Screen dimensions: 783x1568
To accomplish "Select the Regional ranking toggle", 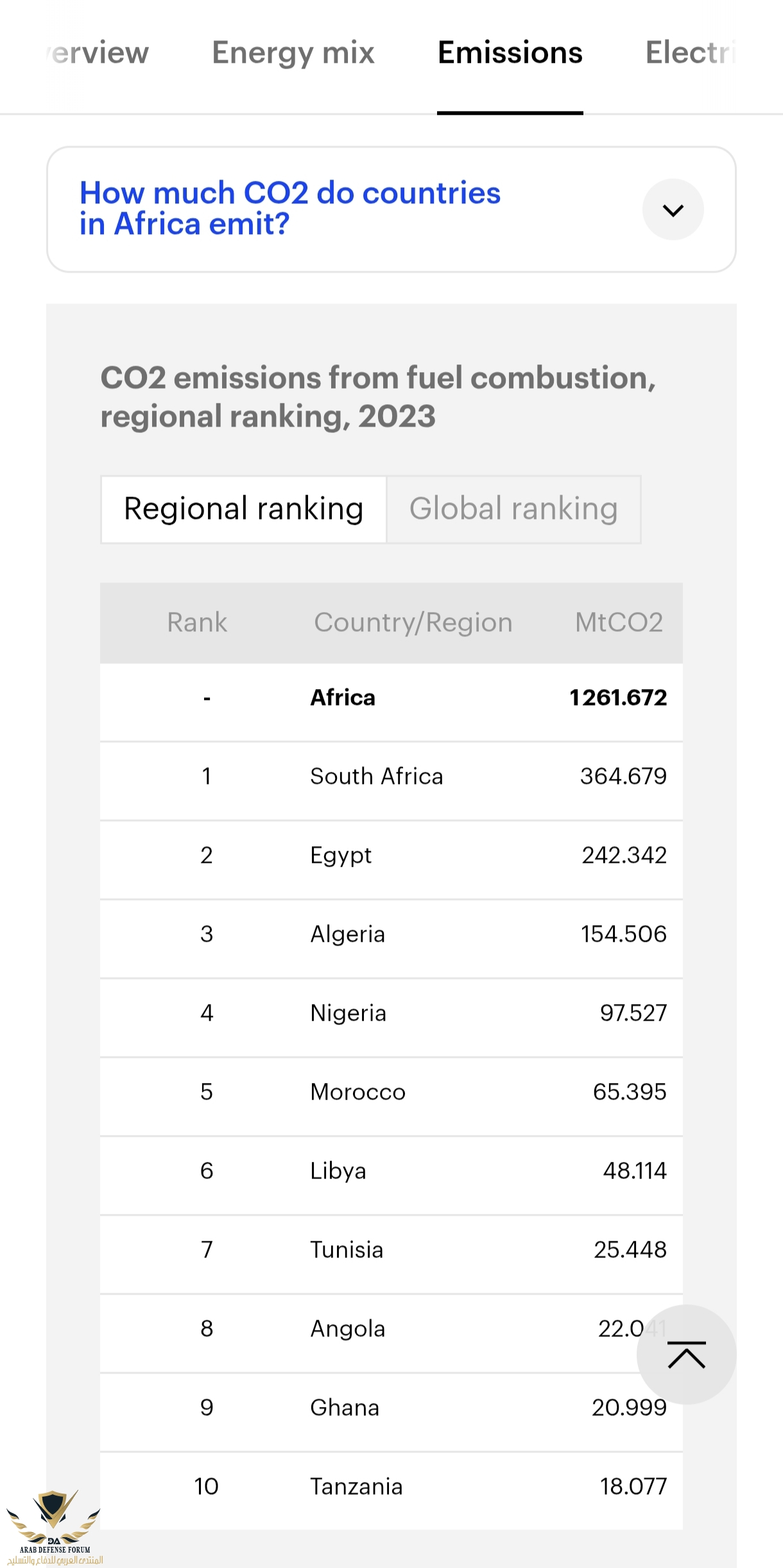I will (x=243, y=509).
